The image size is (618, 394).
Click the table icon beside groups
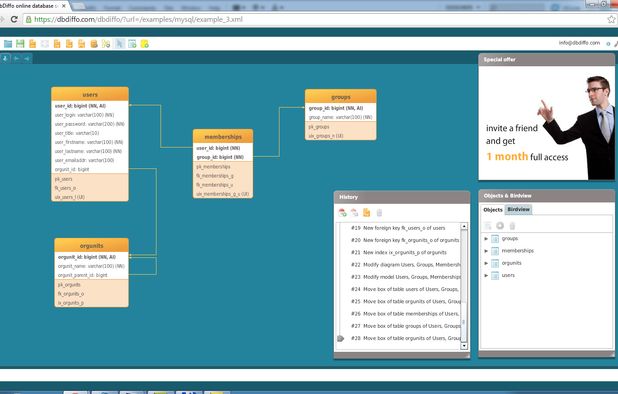pos(495,239)
